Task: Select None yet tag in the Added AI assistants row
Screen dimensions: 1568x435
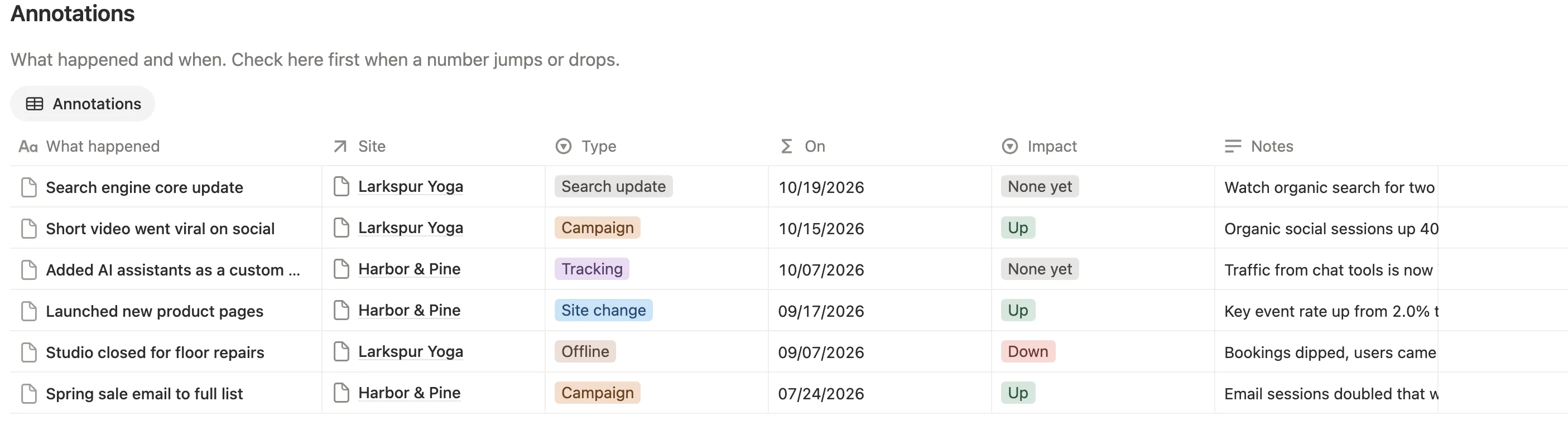Action: (1040, 269)
